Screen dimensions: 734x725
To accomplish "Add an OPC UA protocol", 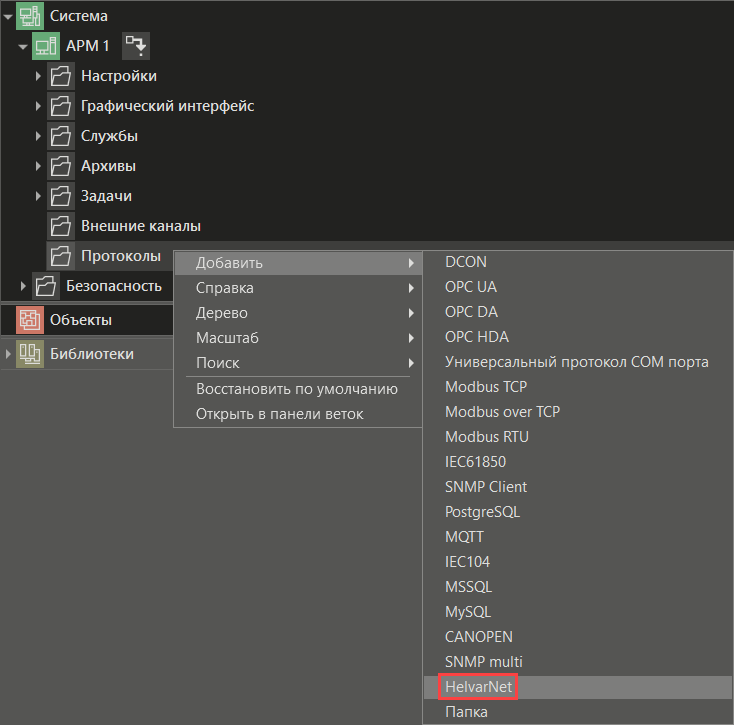I will click(x=471, y=287).
